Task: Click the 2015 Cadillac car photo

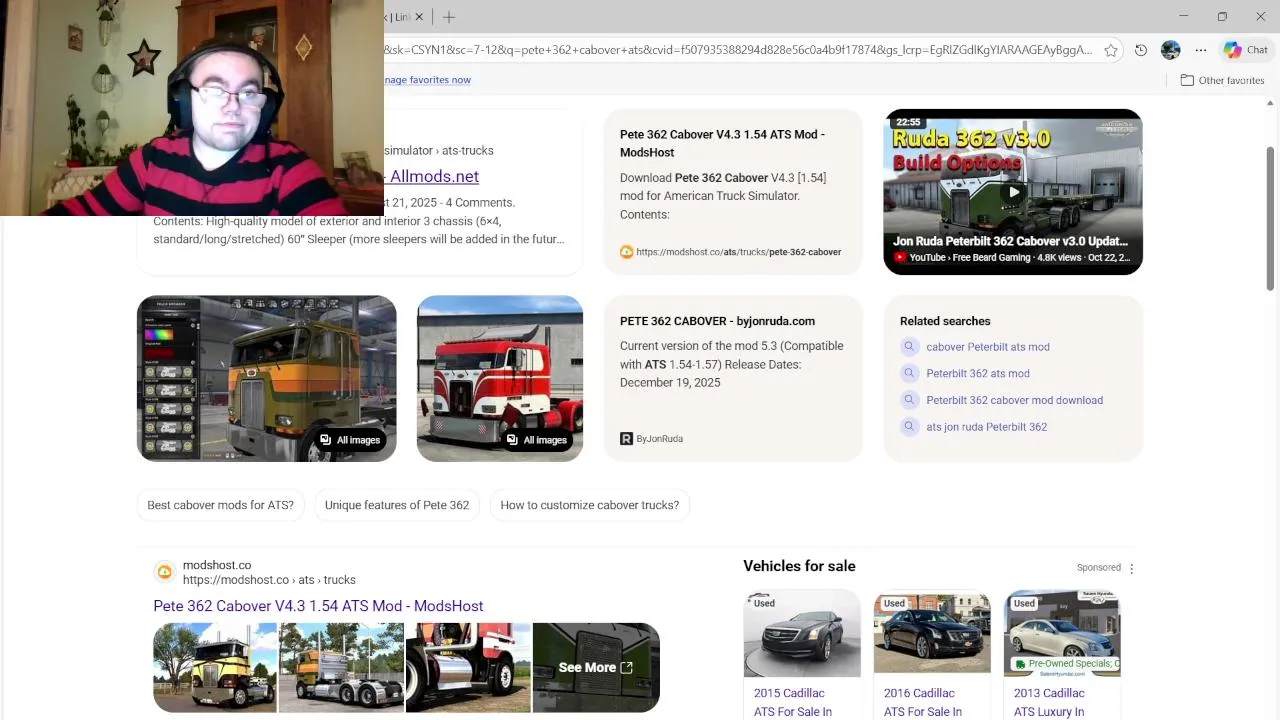Action: (x=802, y=634)
